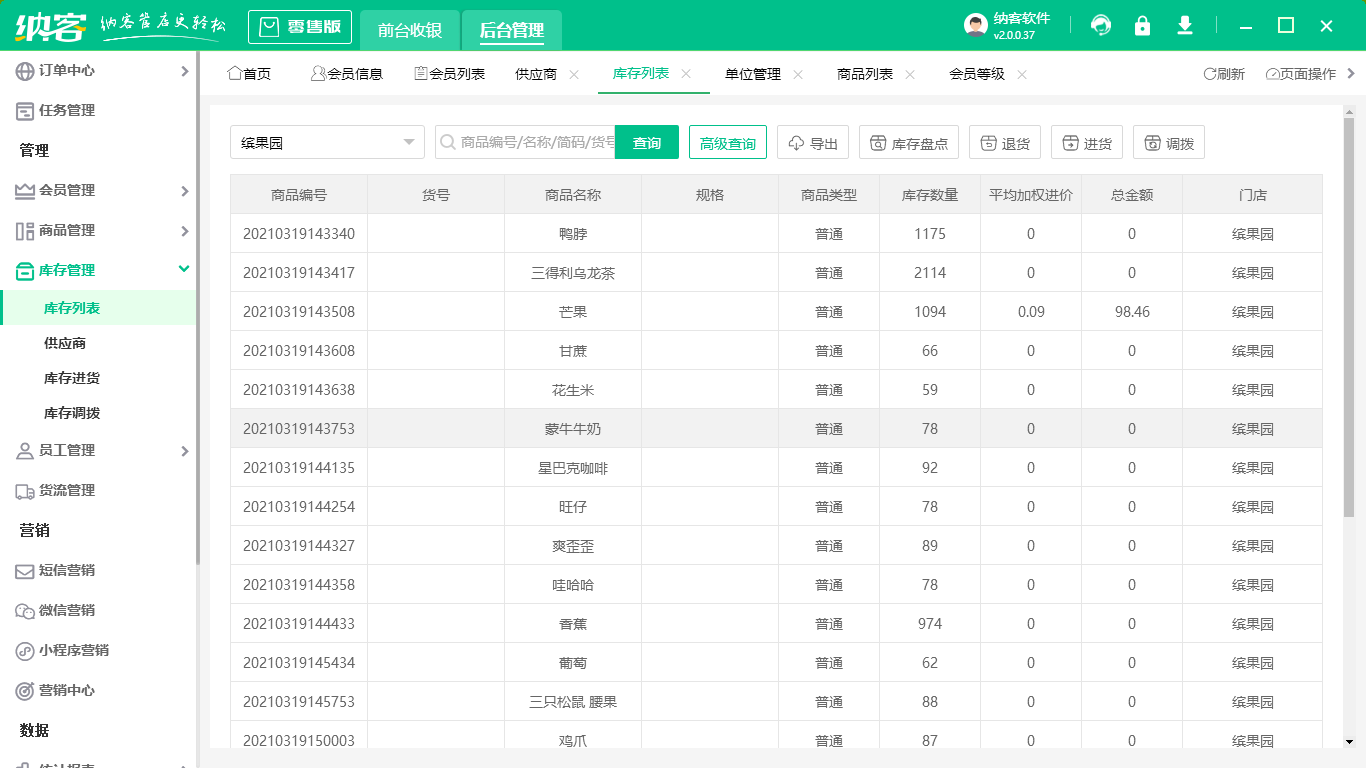Click the 进货 purchase icon
Image resolution: width=1366 pixels, height=768 pixels.
[x=1086, y=142]
